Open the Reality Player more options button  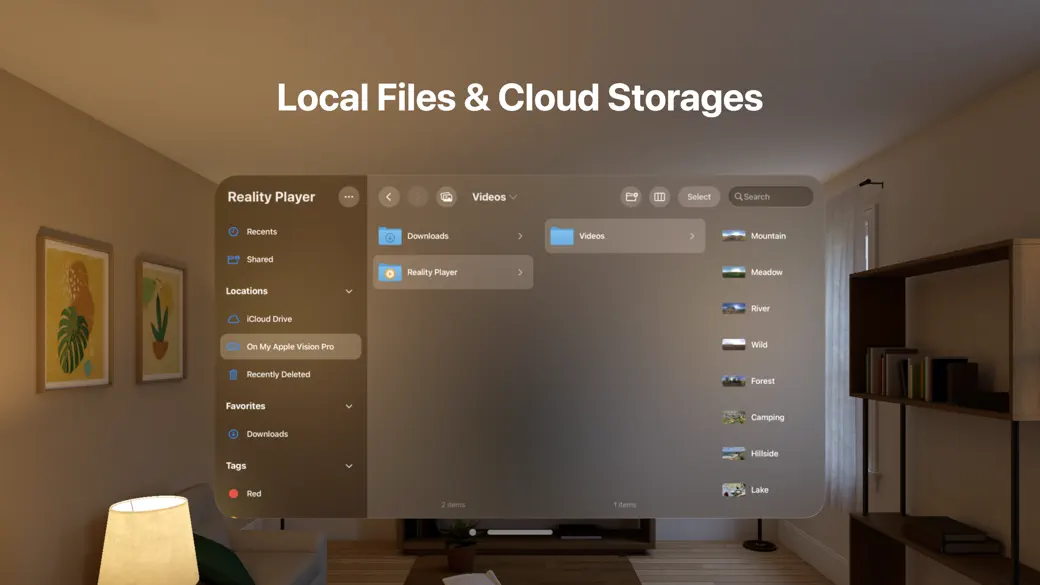(348, 197)
